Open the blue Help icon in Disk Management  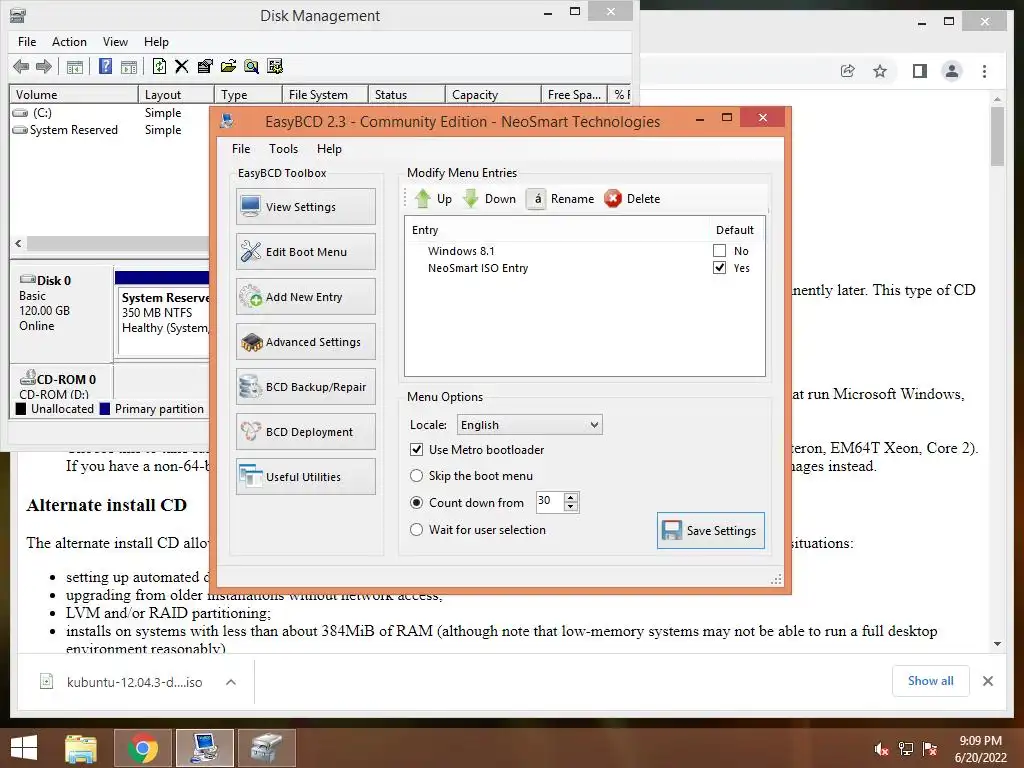(105, 66)
